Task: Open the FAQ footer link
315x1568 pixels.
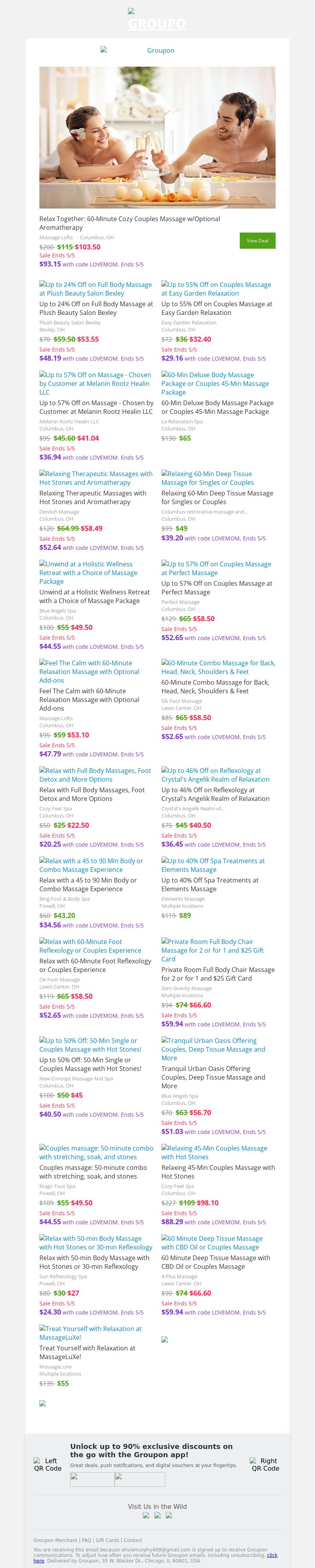Action: tap(87, 1540)
